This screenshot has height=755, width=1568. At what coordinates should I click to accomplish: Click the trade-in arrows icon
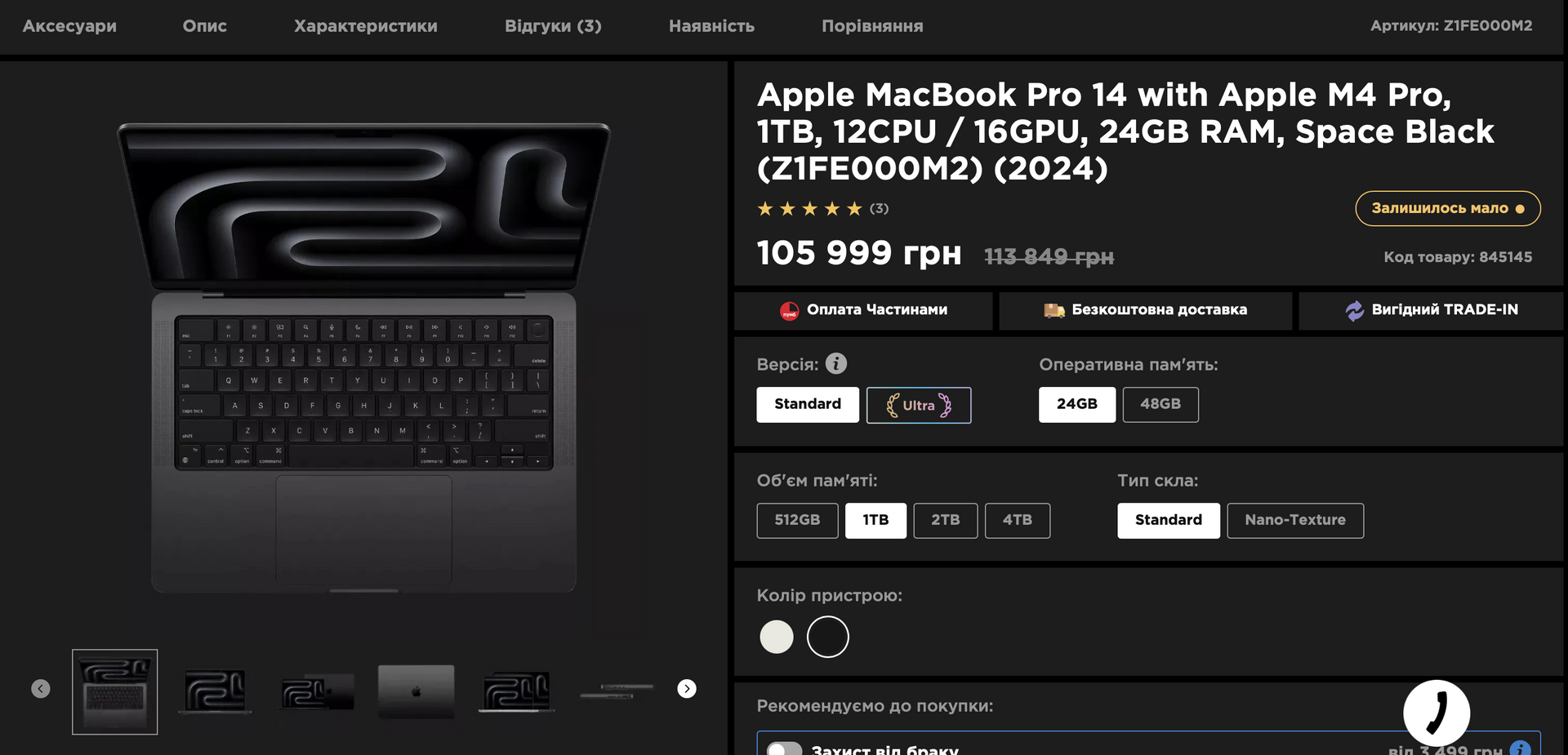(x=1355, y=310)
